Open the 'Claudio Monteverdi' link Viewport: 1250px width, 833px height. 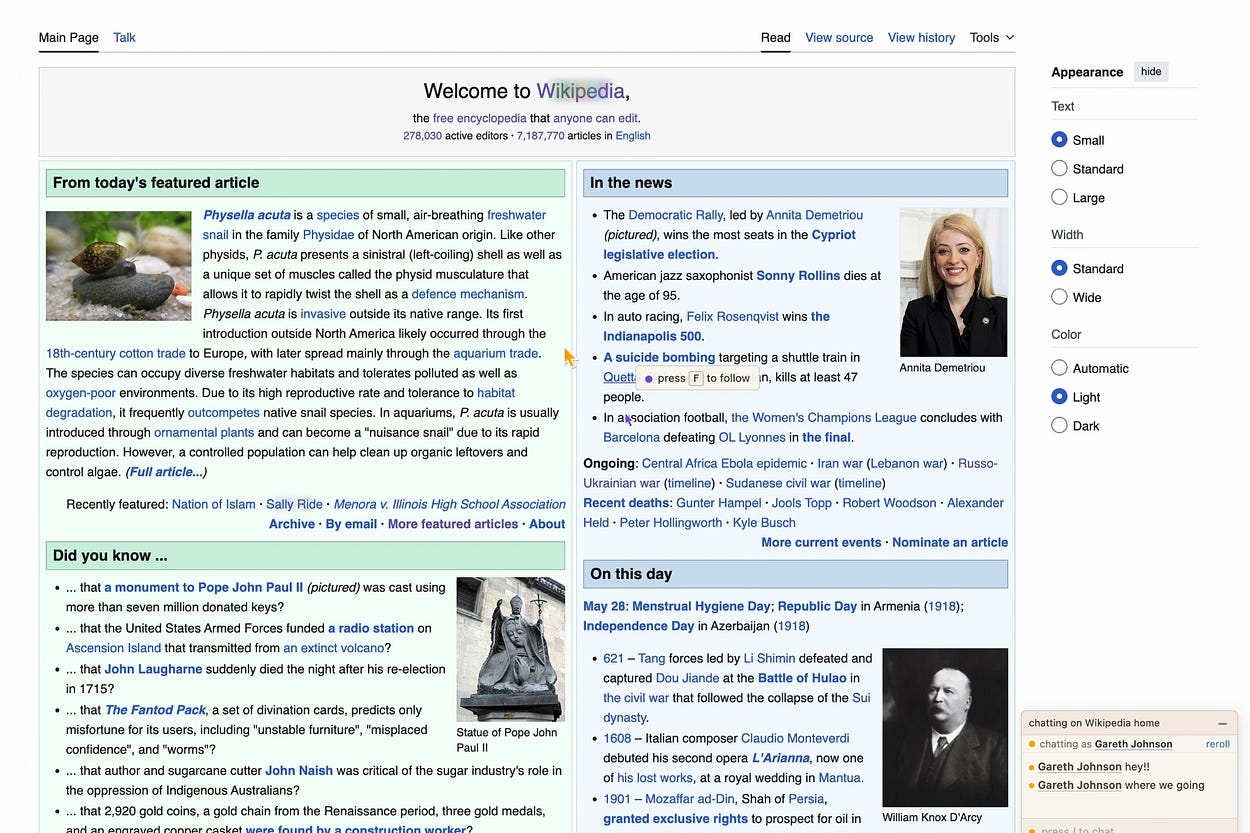[795, 738]
